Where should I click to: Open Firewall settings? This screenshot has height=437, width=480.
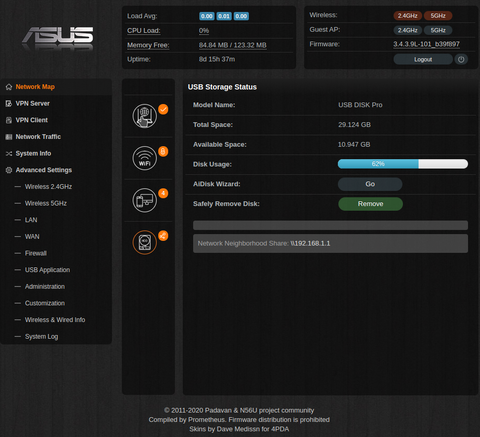36,253
